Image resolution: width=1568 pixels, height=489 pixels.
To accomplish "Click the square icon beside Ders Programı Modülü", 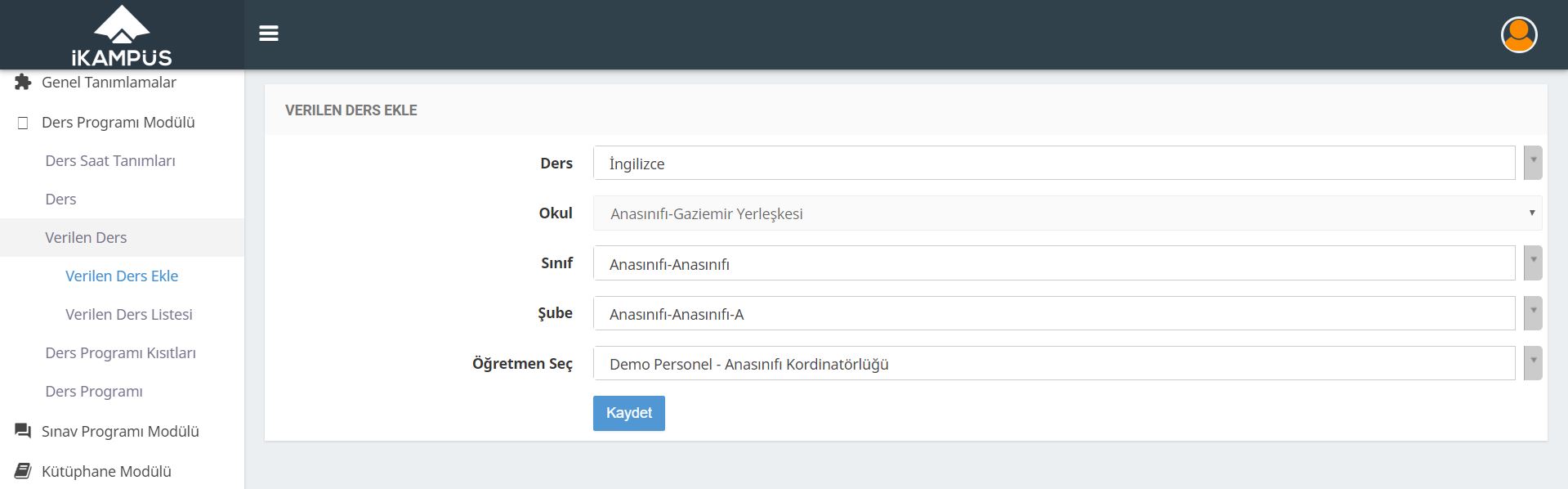I will point(23,123).
